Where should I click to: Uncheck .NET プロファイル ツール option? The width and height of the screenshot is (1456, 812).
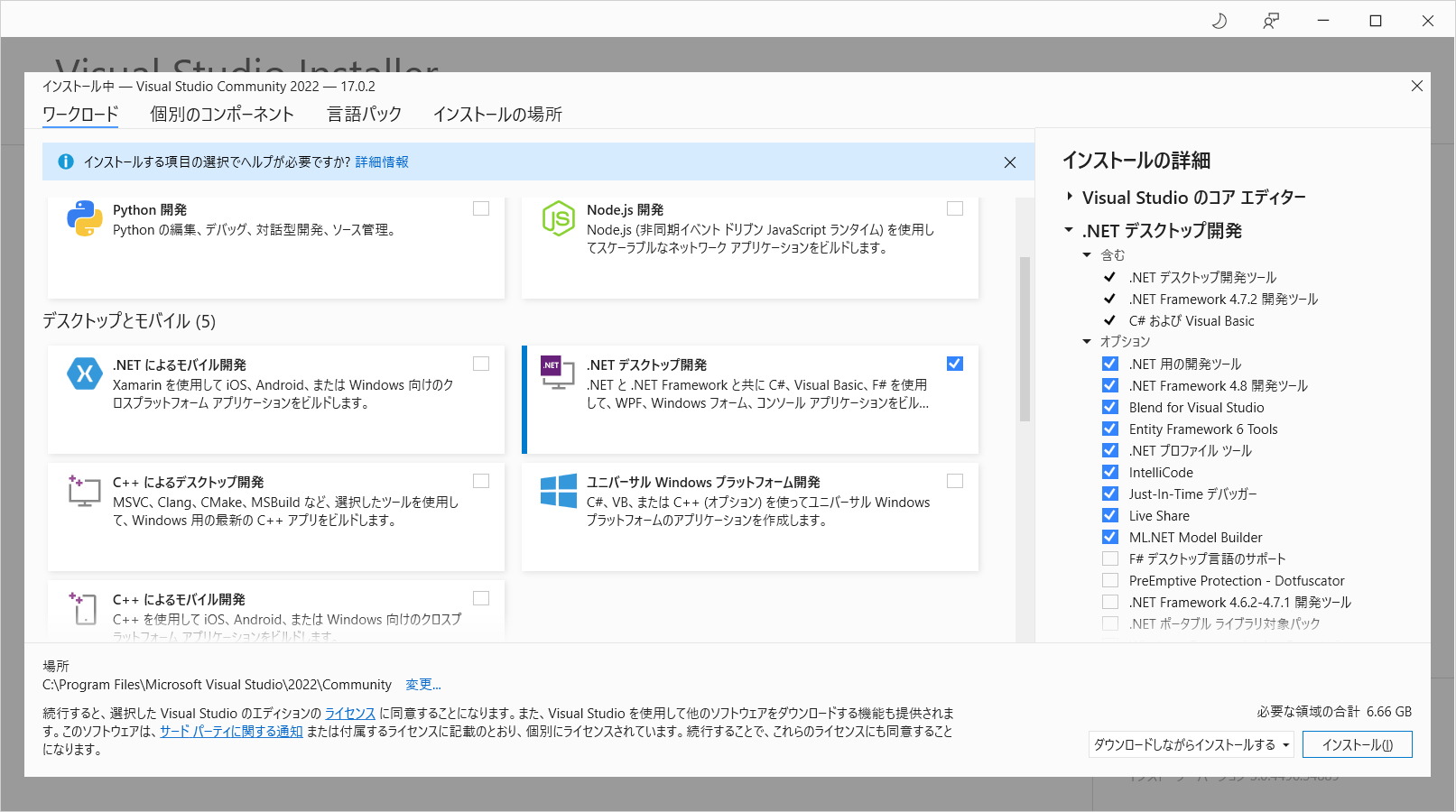1110,450
